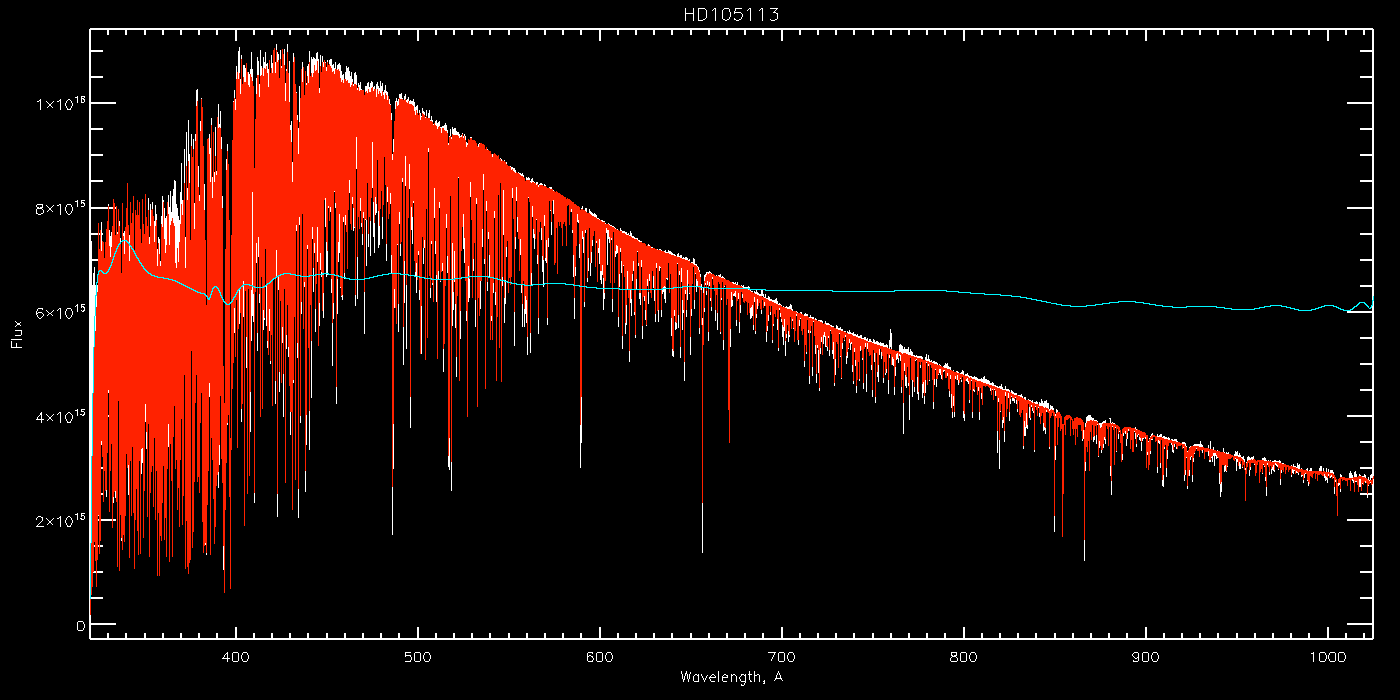Click the 2×10^15 flux tick label
Viewport: 1400px width, 700px height.
[59, 520]
